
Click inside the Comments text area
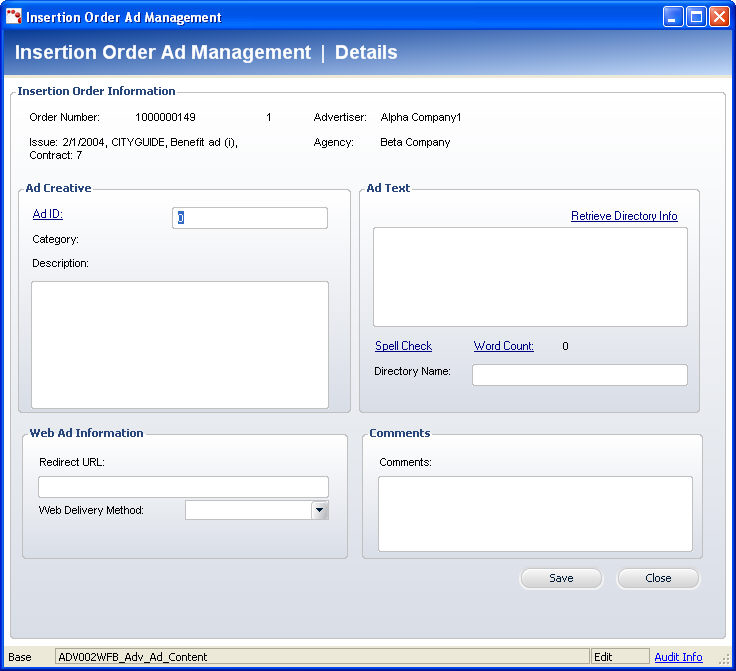point(535,513)
